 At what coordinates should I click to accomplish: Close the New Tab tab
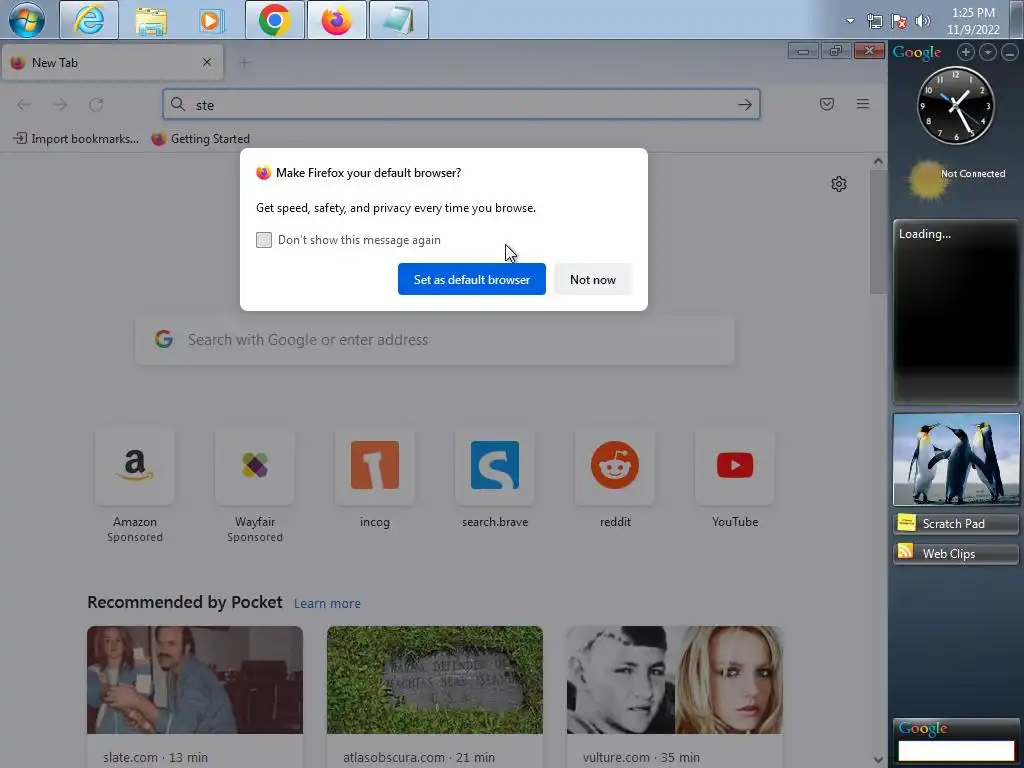(207, 62)
